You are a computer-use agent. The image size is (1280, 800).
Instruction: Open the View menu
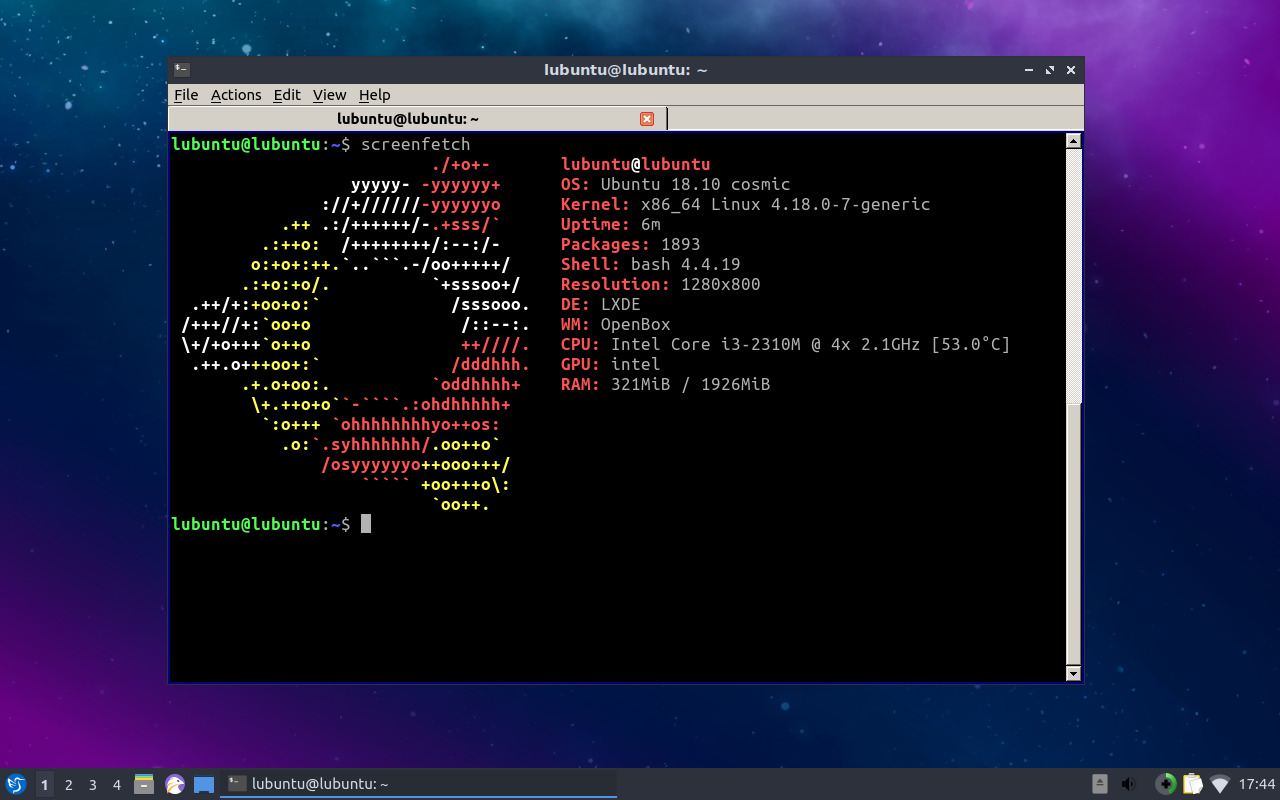tap(330, 95)
